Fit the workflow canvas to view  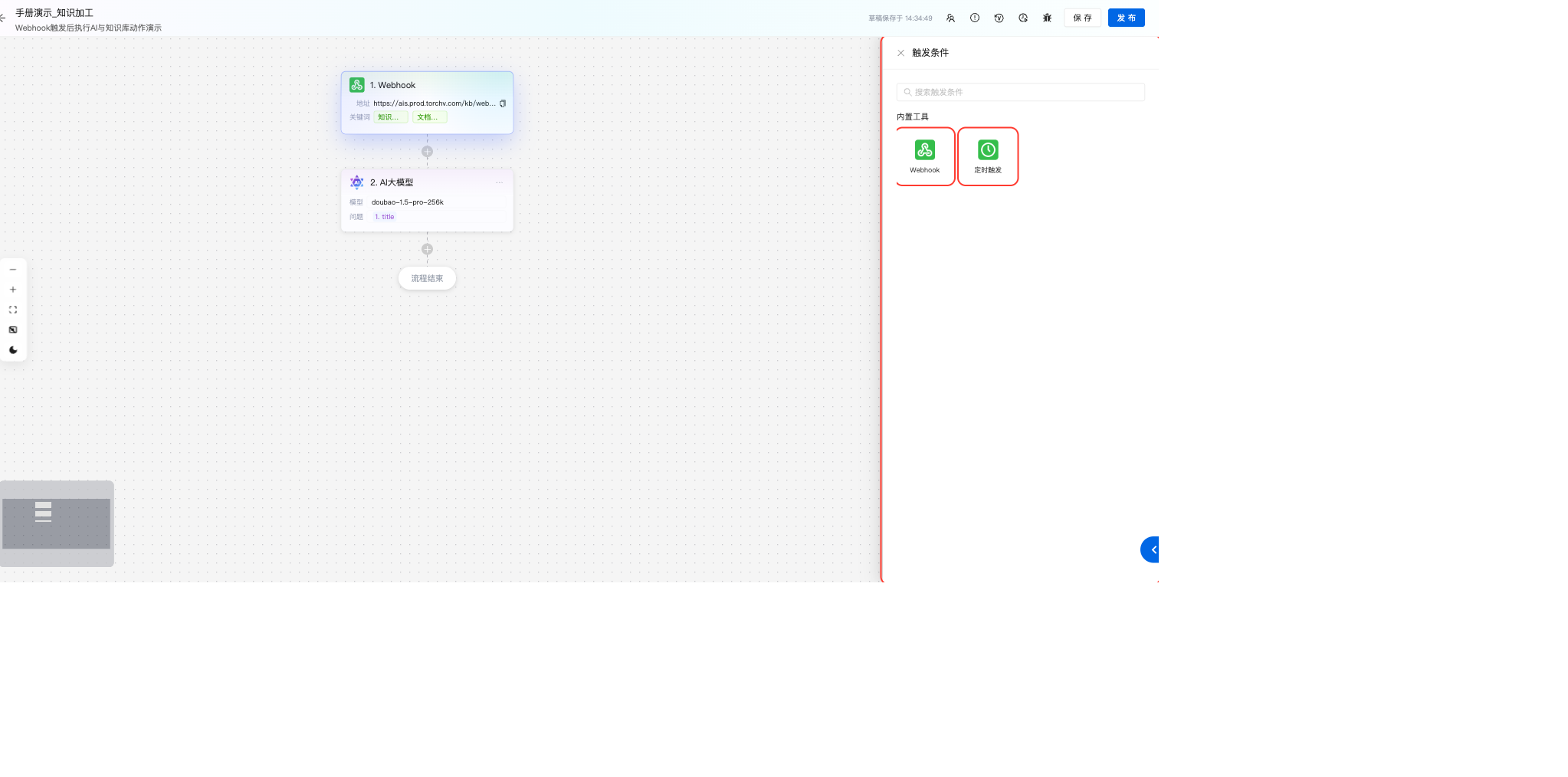[13, 310]
